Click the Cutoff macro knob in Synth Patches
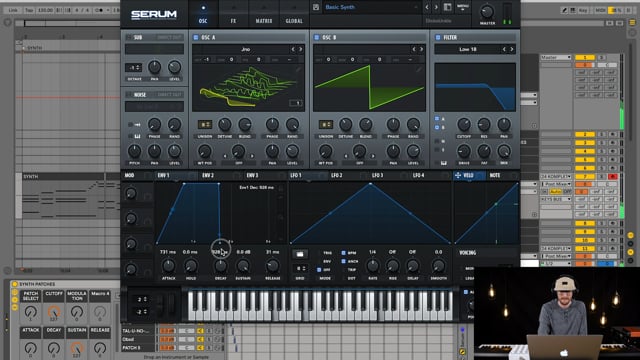This screenshot has width=640, height=360. (53, 312)
